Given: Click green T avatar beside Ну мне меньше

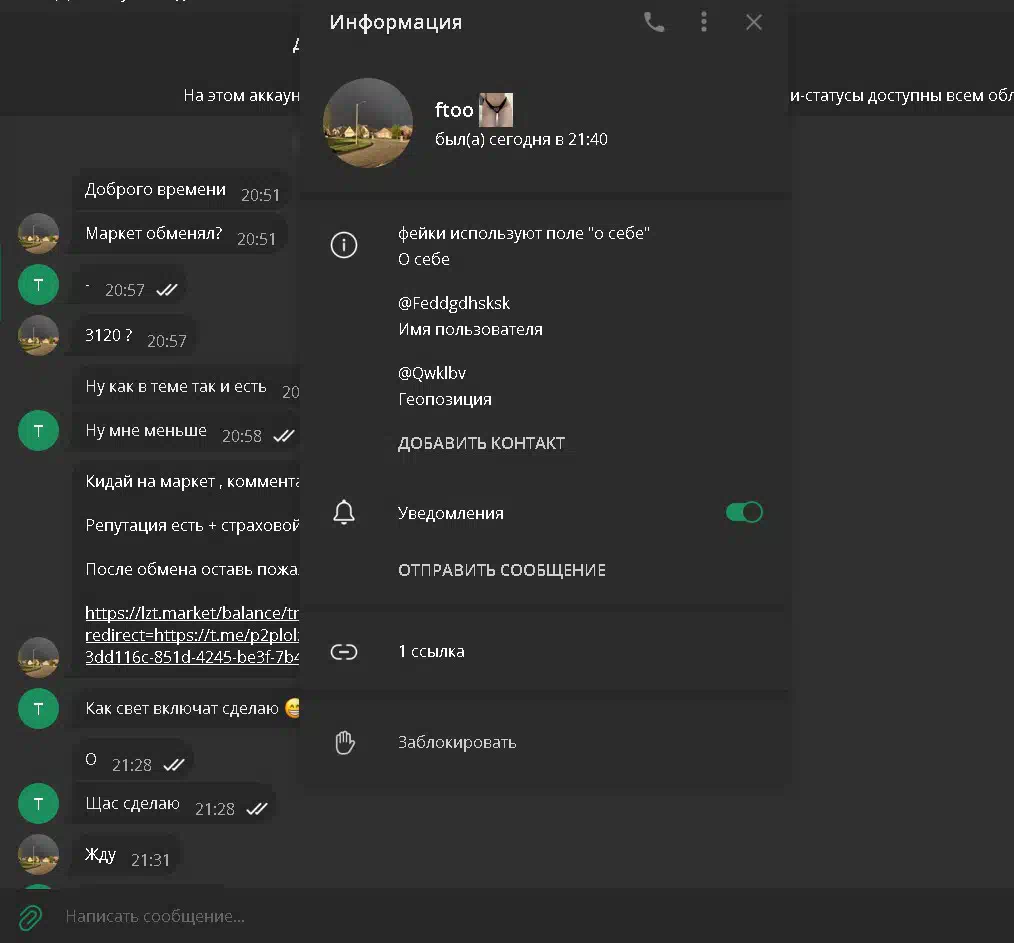Looking at the screenshot, I should pos(38,430).
